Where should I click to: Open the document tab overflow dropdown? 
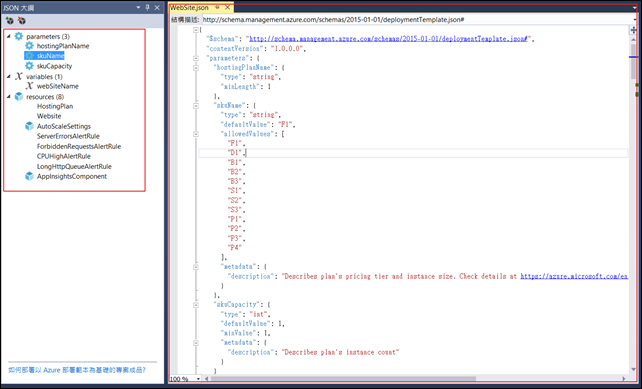coord(635,7)
